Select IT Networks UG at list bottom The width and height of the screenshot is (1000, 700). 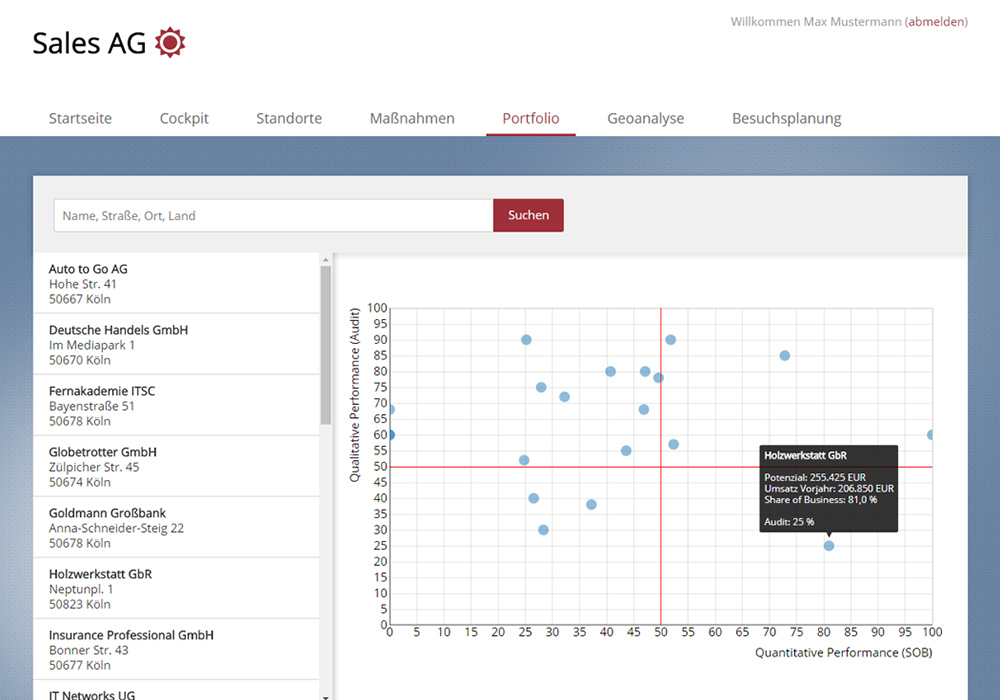176,691
